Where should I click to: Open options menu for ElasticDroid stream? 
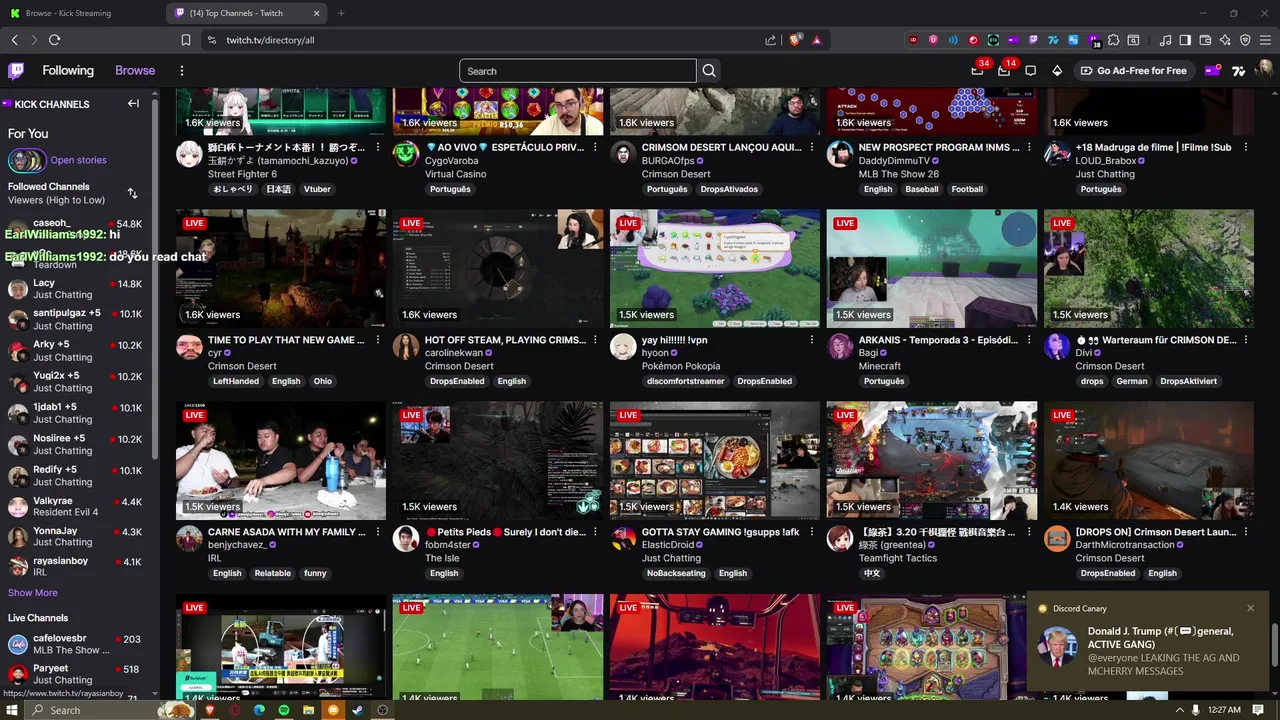(x=811, y=532)
